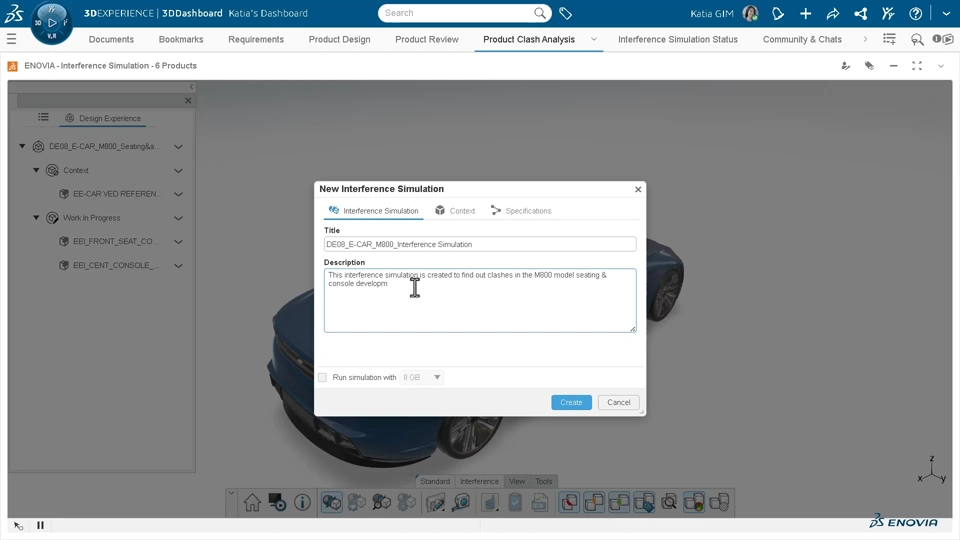Click the pie-chart cubes icon in toolbar

click(x=694, y=503)
